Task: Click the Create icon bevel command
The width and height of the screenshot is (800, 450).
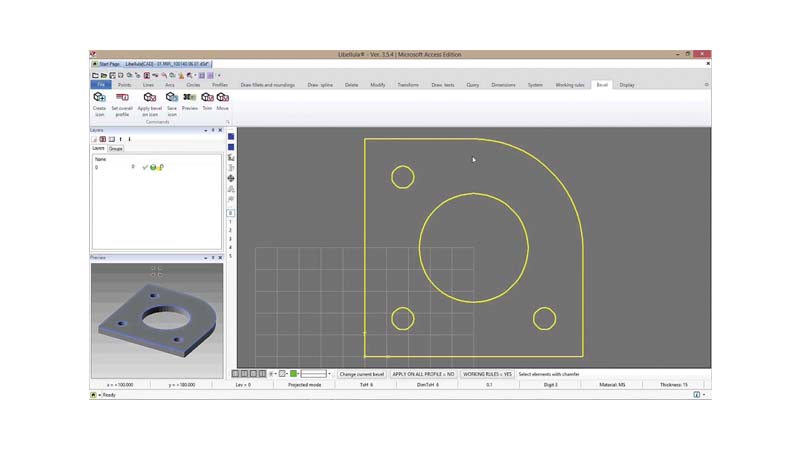Action: click(x=99, y=102)
